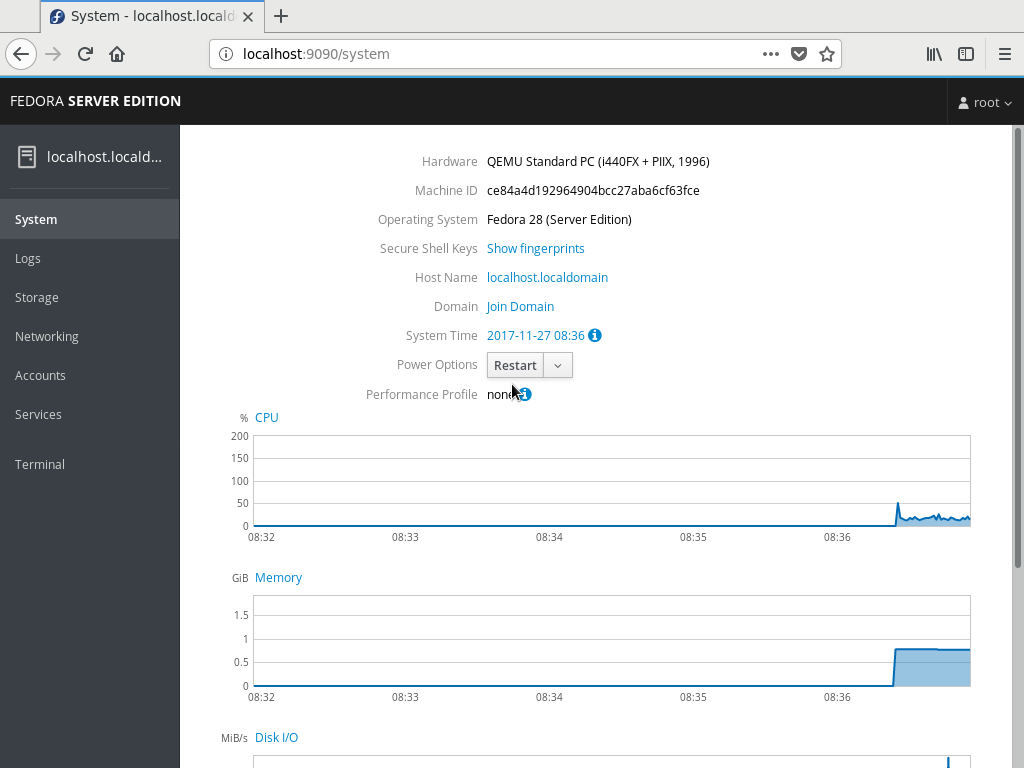Click Fedora 28 (Server Edition) text
Viewport: 1024px width, 768px height.
click(559, 219)
